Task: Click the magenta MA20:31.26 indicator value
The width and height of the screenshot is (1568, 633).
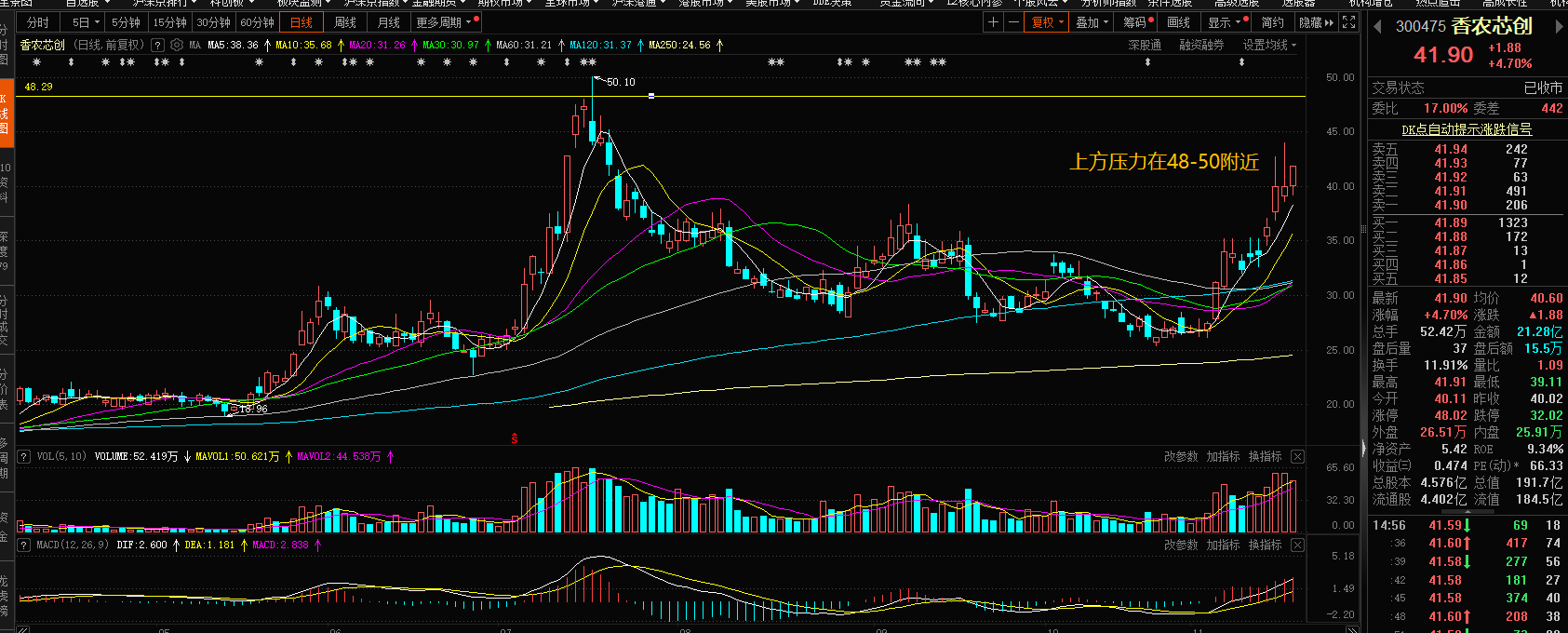Action: click(377, 45)
